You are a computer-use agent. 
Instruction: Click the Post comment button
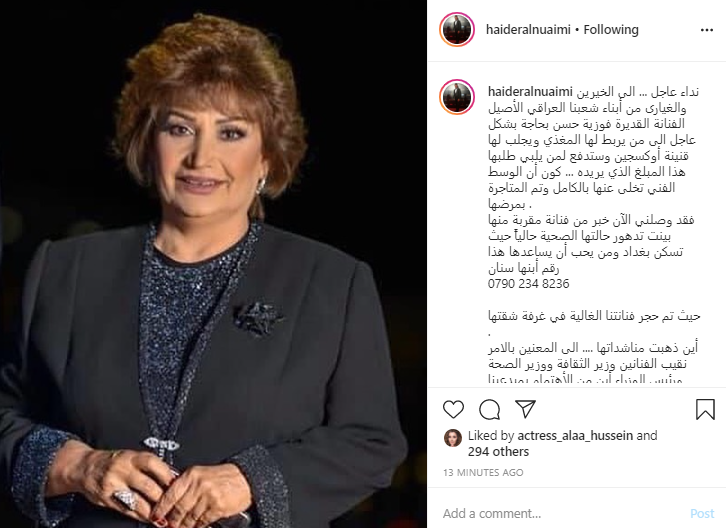[702, 513]
